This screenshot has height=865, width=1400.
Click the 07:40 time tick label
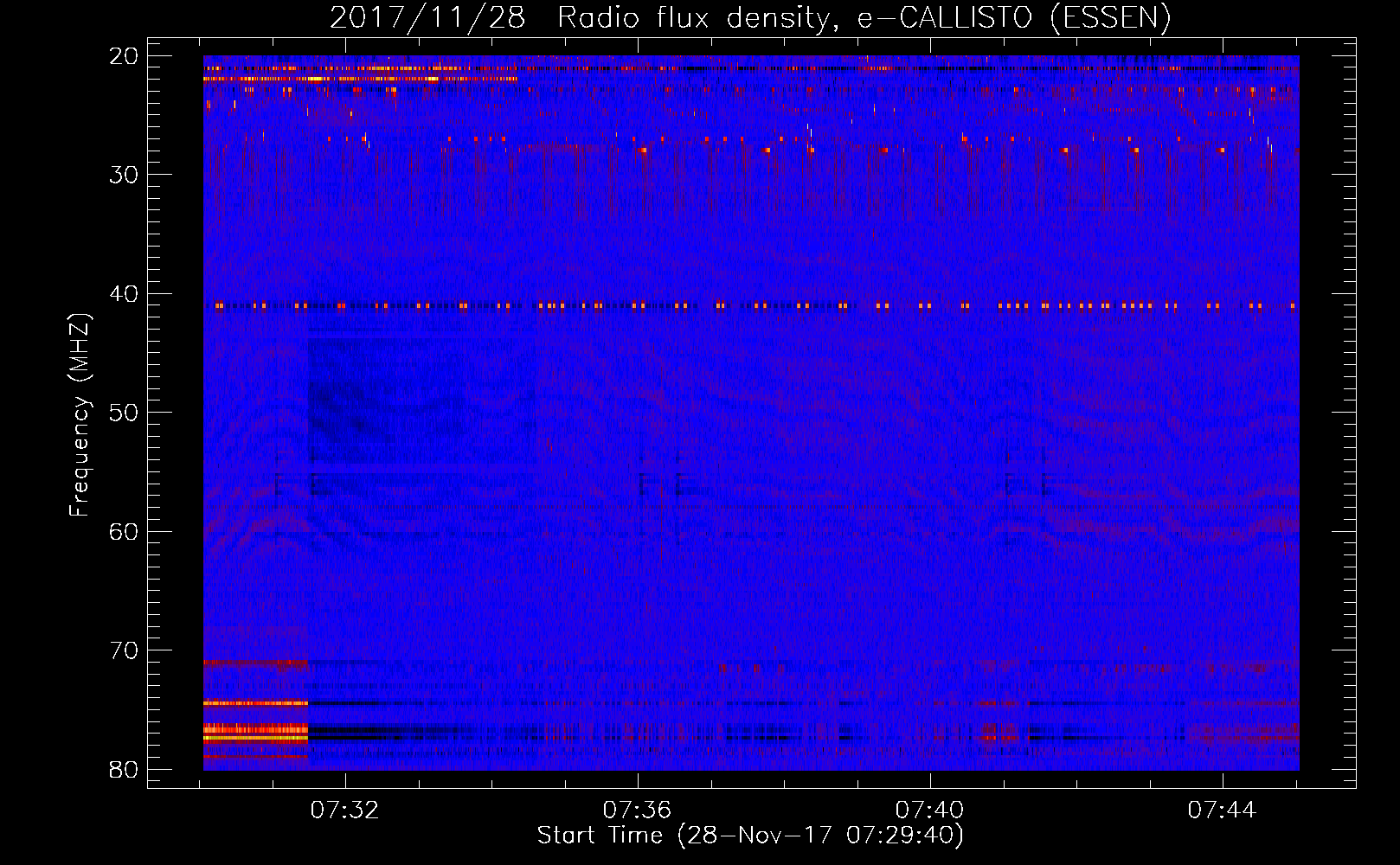[x=929, y=810]
